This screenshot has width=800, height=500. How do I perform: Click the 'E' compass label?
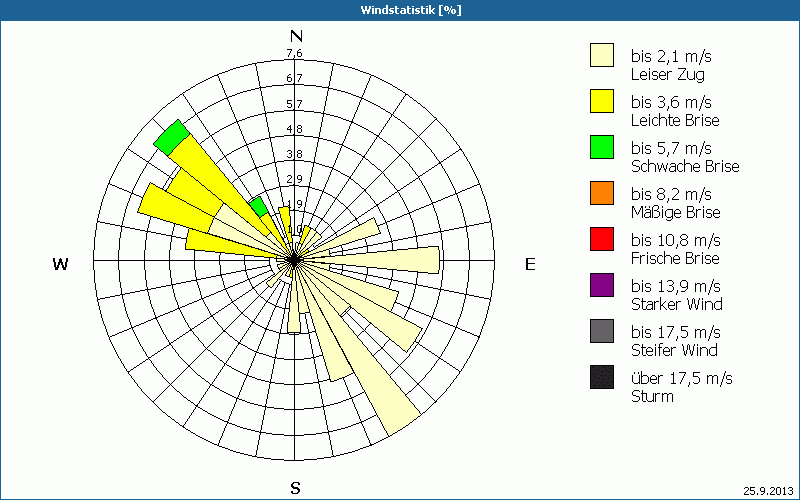[530, 264]
